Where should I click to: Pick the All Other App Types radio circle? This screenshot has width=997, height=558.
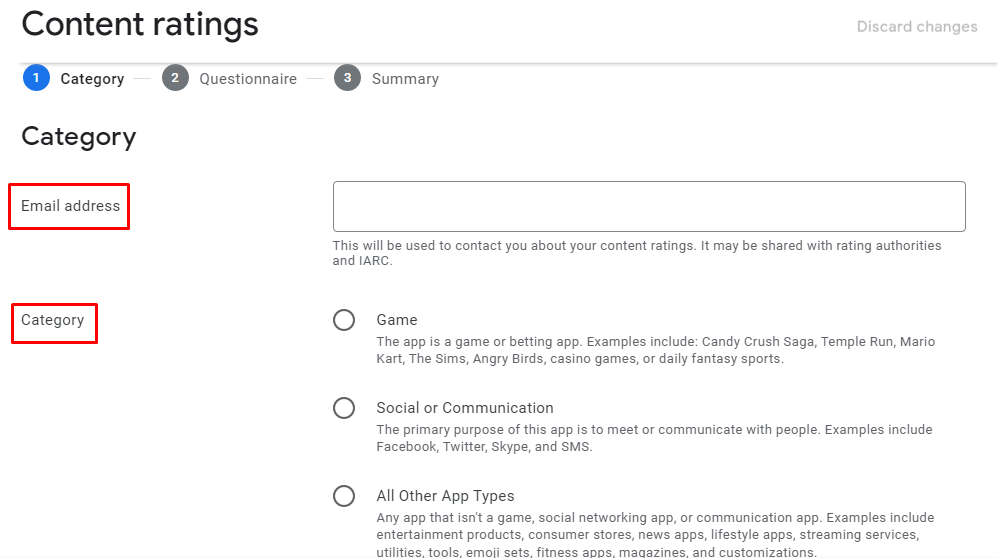(344, 496)
